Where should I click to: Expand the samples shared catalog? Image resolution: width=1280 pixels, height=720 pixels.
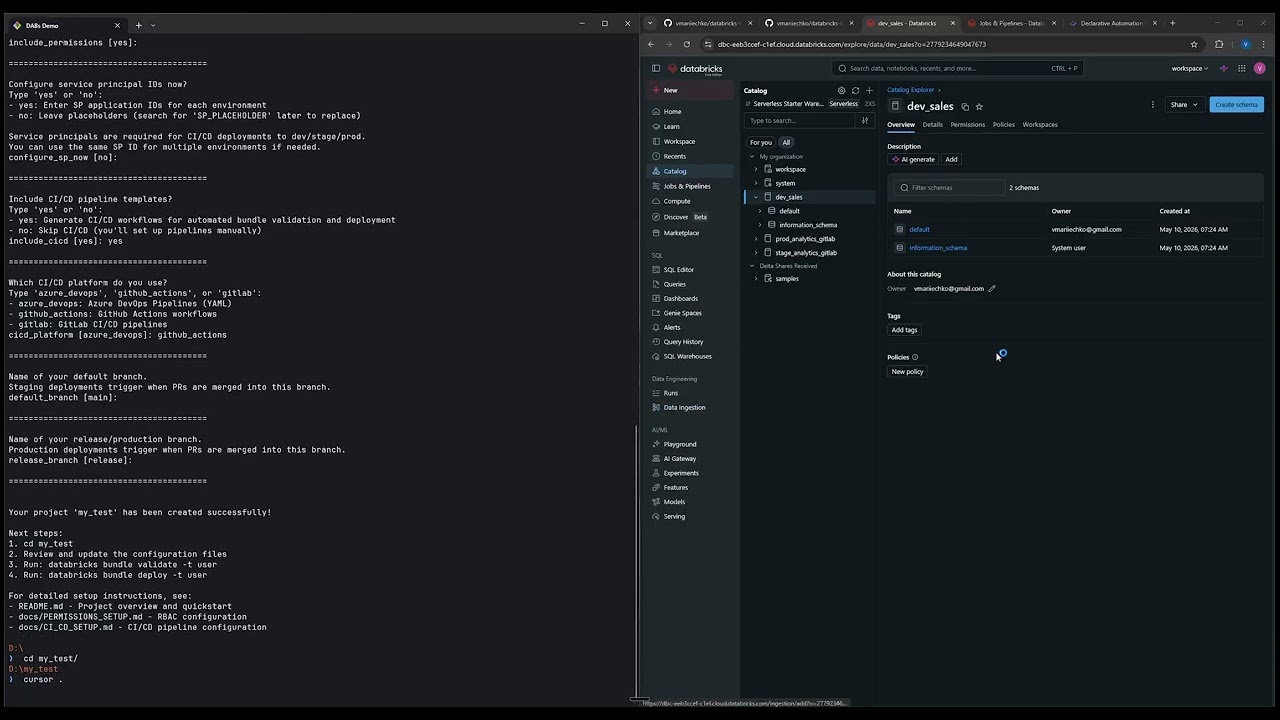(756, 278)
